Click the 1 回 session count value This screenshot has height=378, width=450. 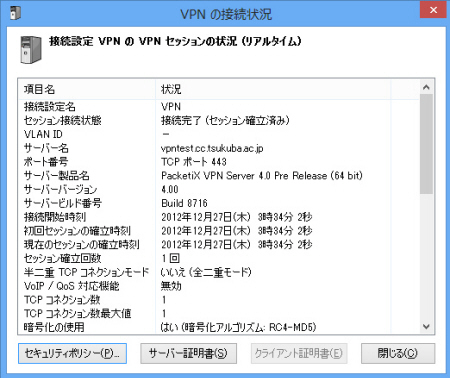[171, 258]
